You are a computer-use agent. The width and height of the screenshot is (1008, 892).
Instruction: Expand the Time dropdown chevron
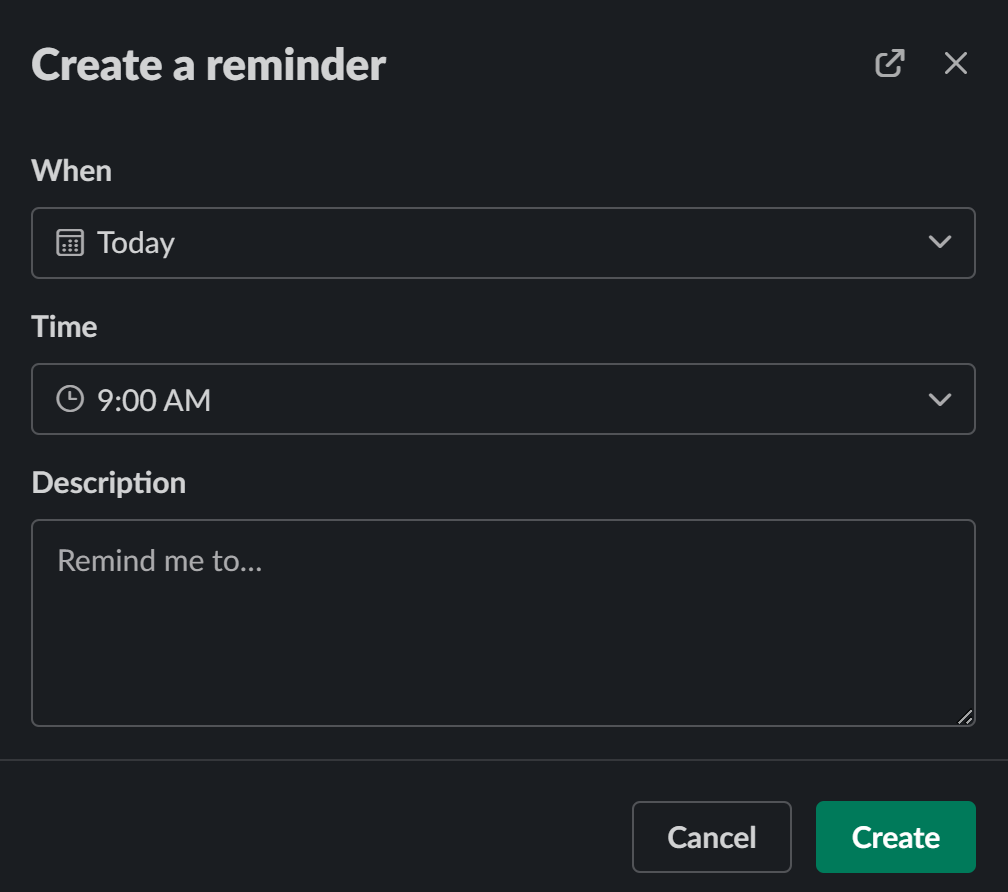(939, 400)
